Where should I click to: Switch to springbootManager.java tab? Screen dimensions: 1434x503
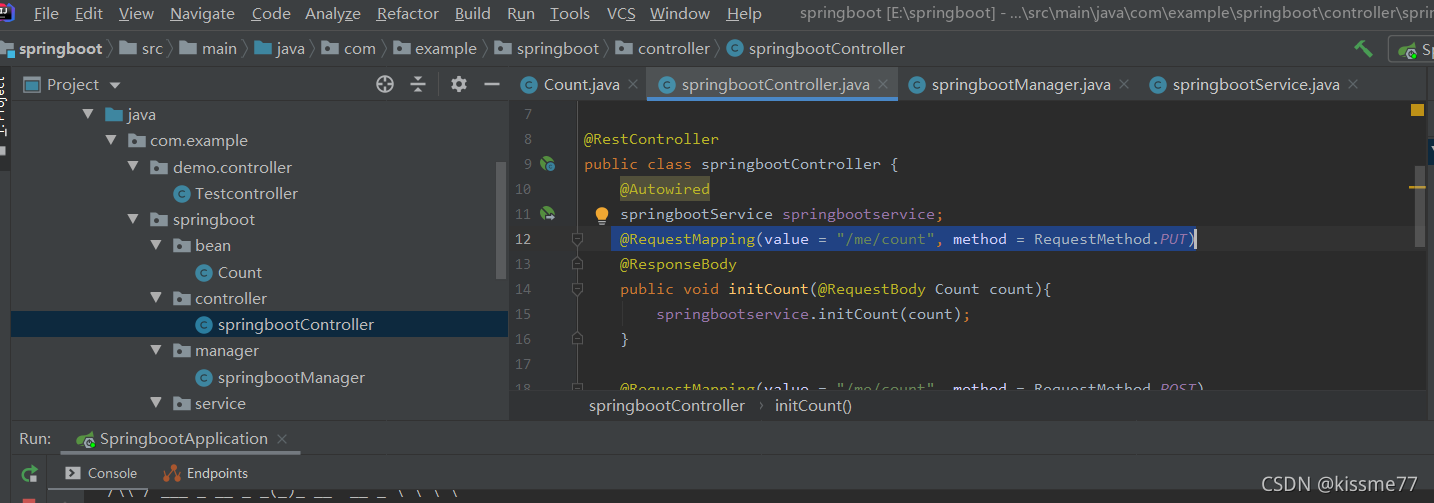point(1020,85)
